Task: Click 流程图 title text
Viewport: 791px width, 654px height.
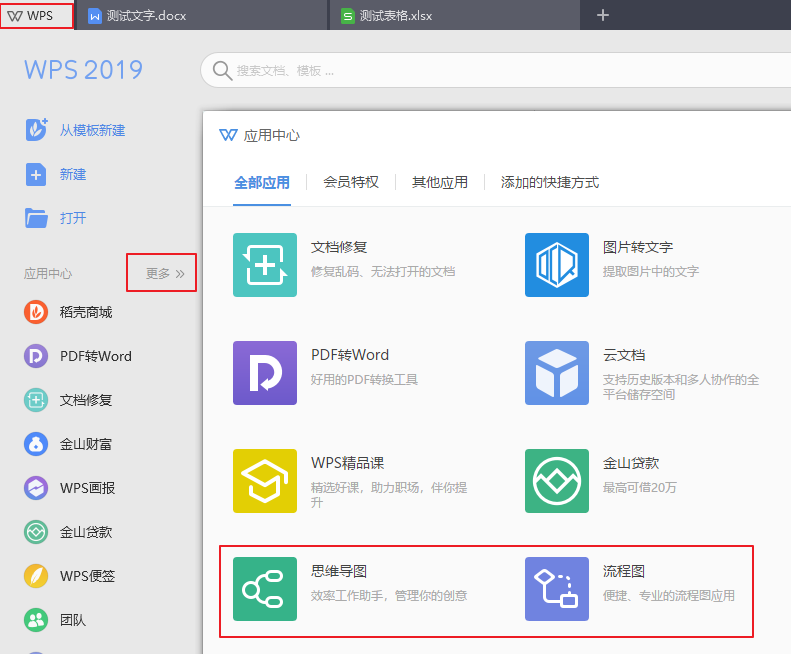Action: point(624,571)
